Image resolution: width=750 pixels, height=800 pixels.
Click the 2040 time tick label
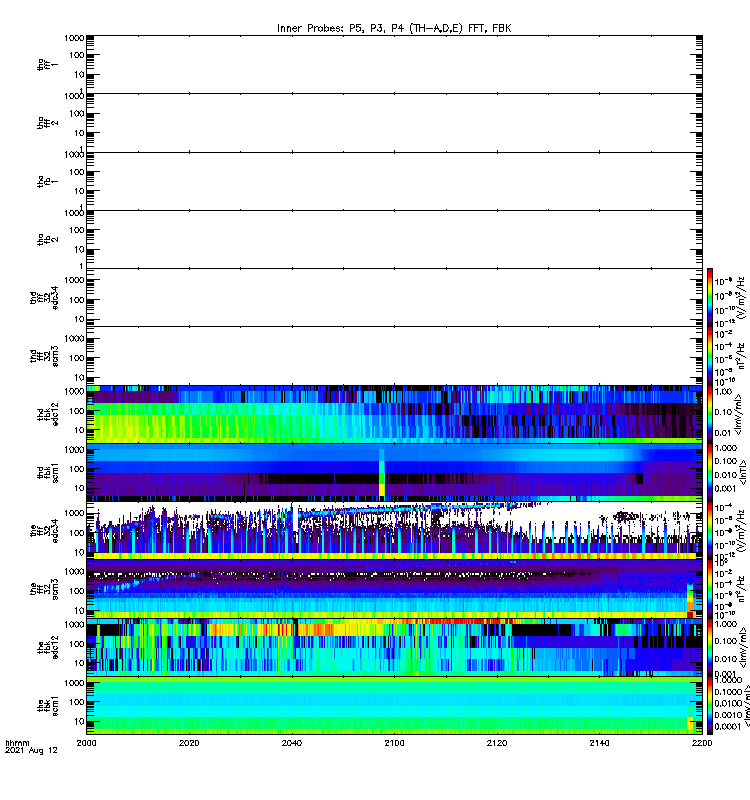292,743
